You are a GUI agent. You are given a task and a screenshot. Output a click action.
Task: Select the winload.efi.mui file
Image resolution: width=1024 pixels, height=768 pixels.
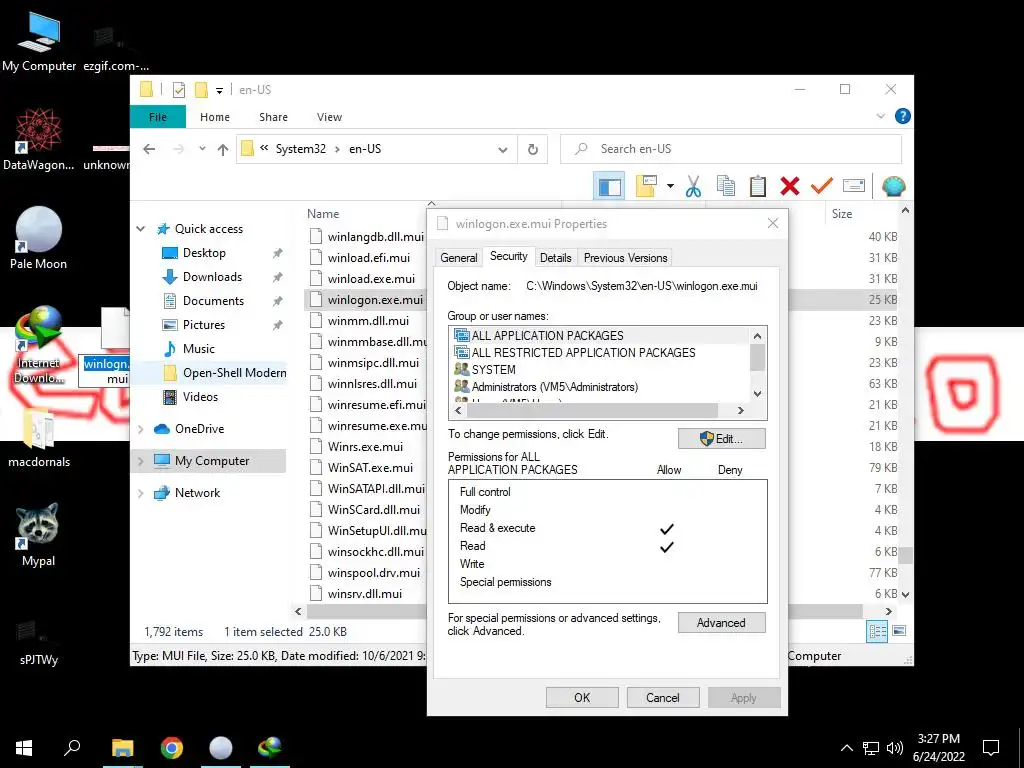tap(368, 258)
